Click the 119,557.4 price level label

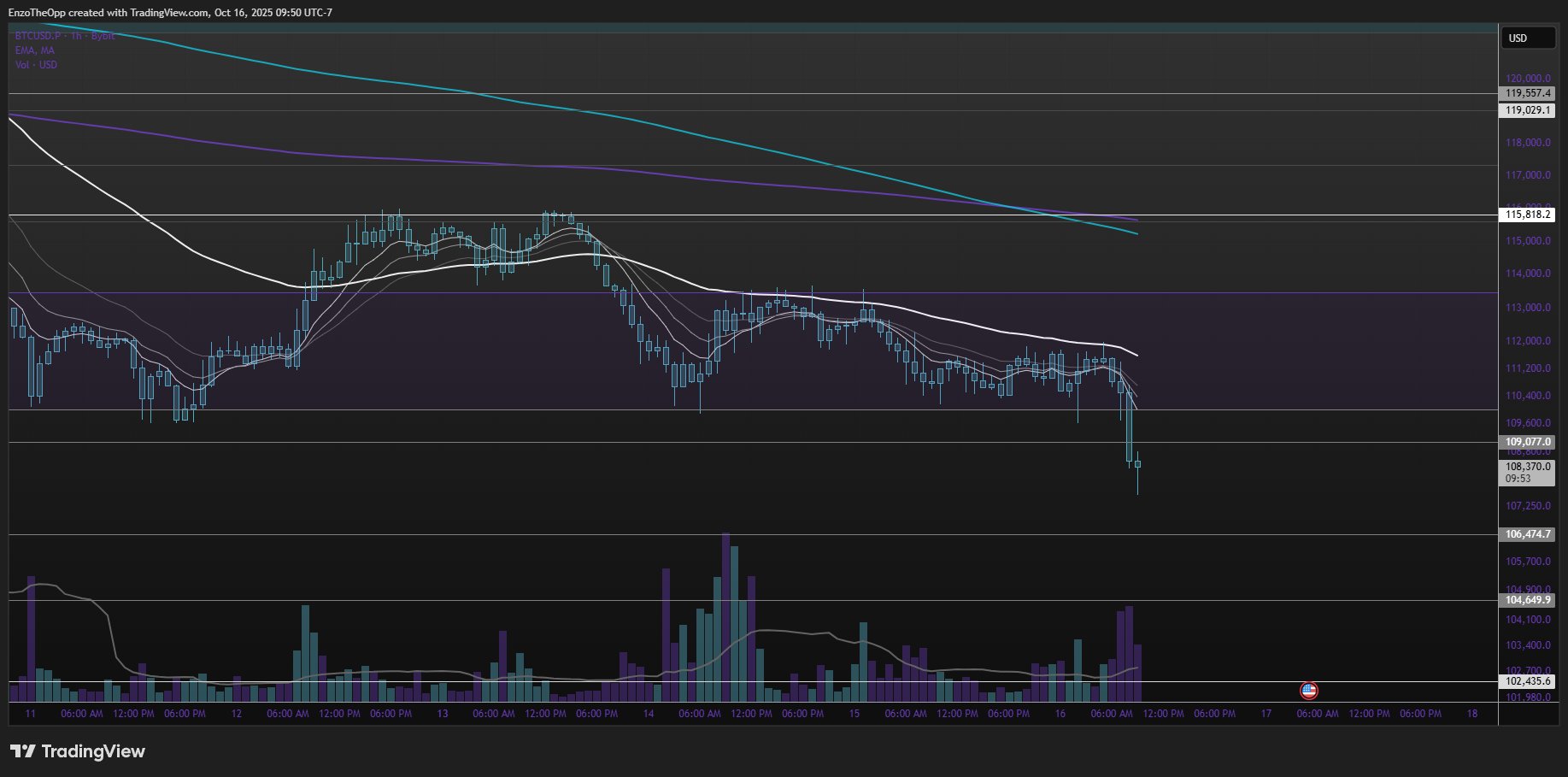(x=1528, y=93)
